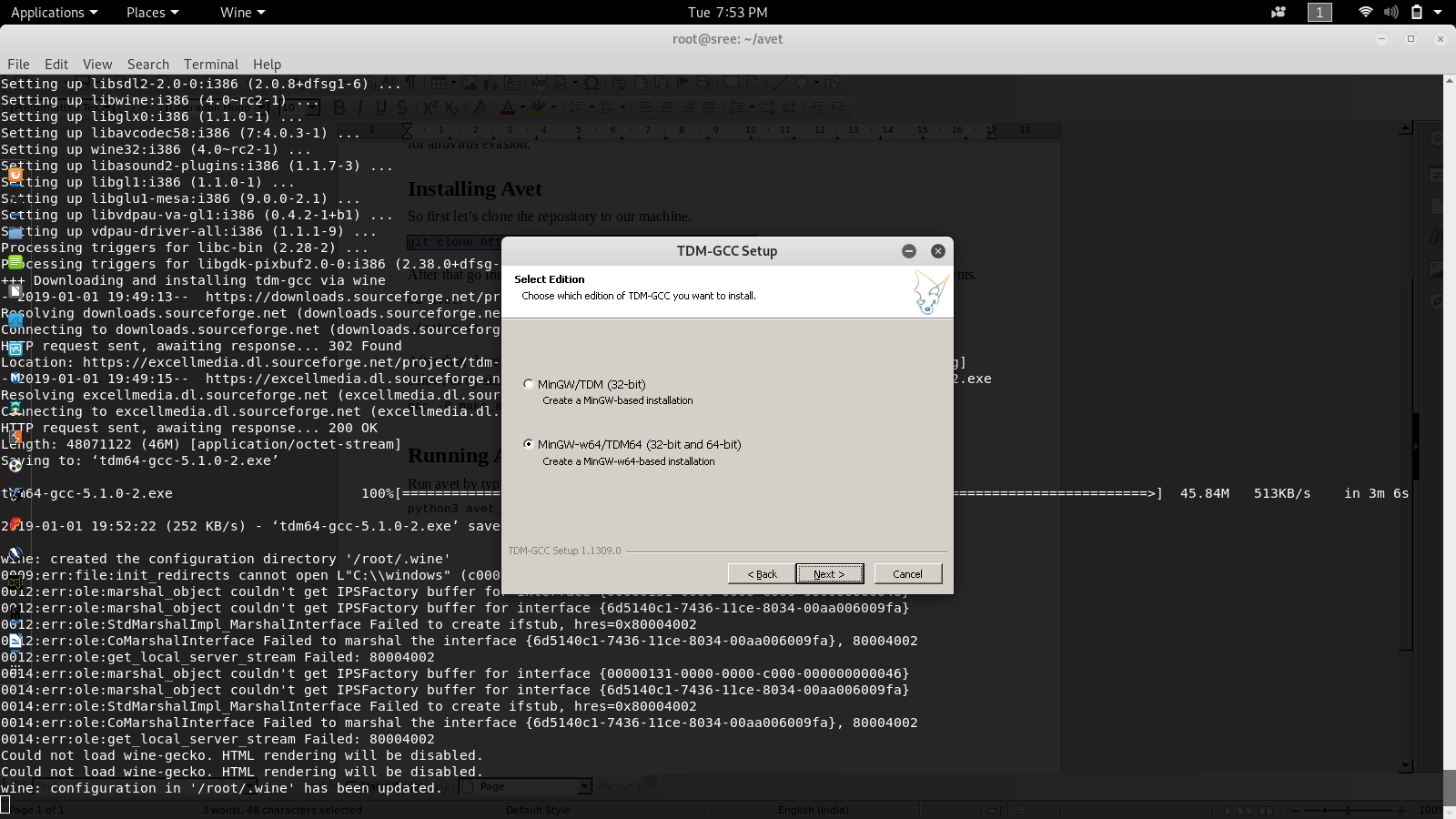Insert an image from the toolbar
Viewport: 1456px width, 819px height.
[x=470, y=84]
